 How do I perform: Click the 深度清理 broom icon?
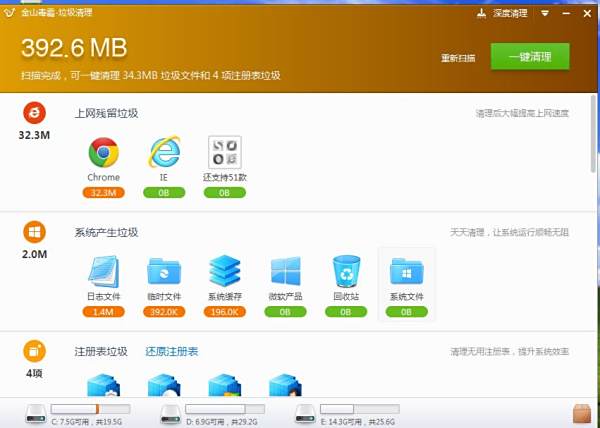tap(482, 13)
